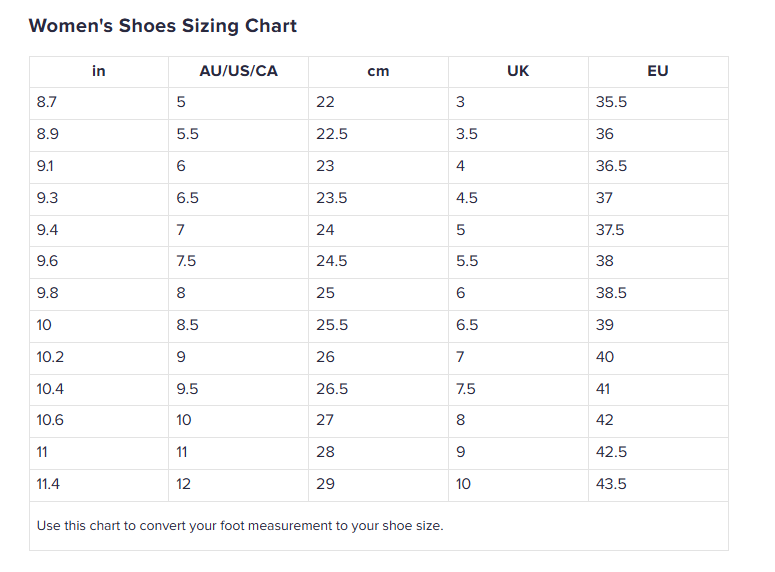Screen dimensions: 775x572
Task: Click the 22.5 cm cell
Action: [332, 134]
